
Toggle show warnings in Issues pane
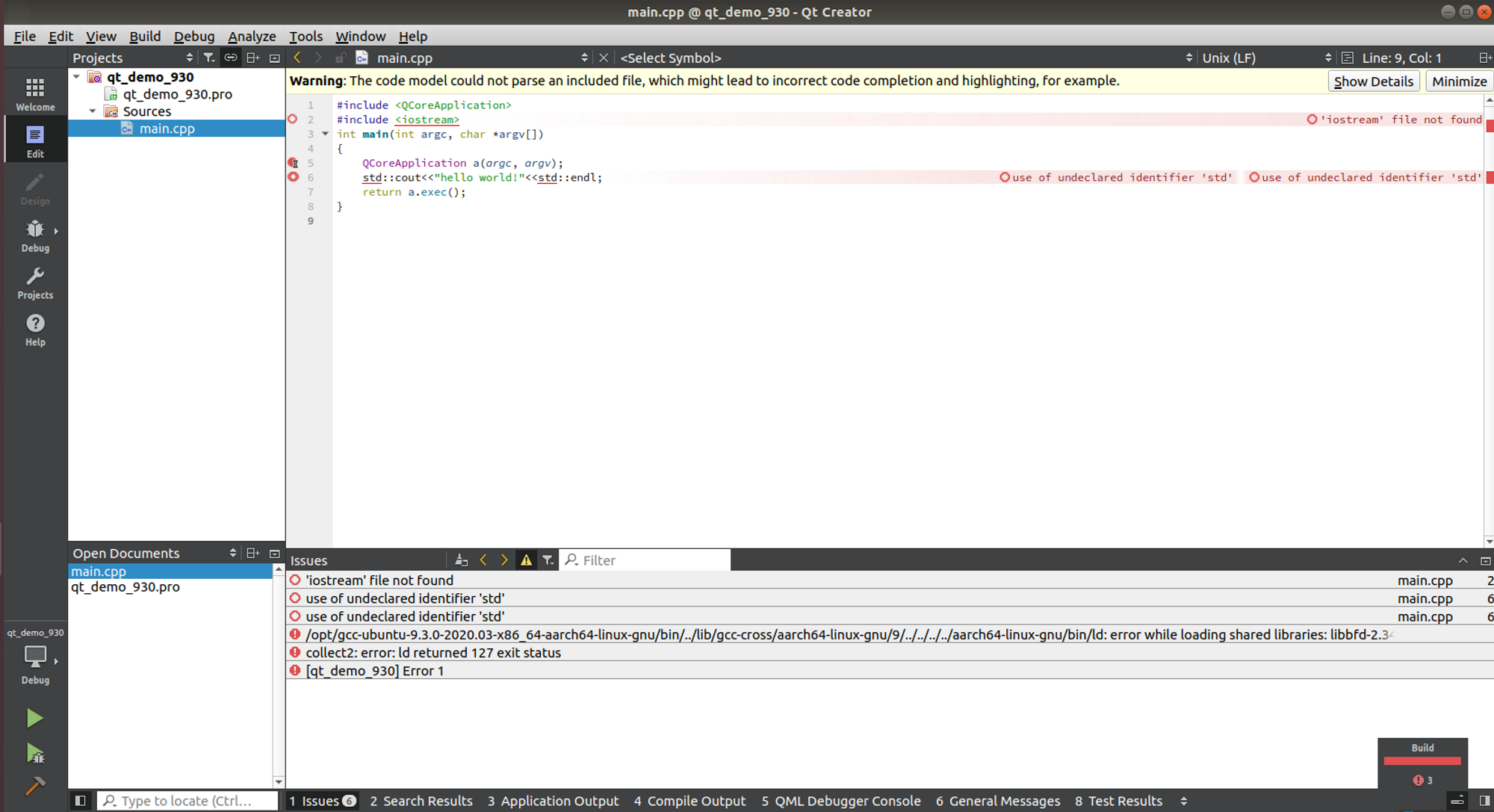click(526, 560)
